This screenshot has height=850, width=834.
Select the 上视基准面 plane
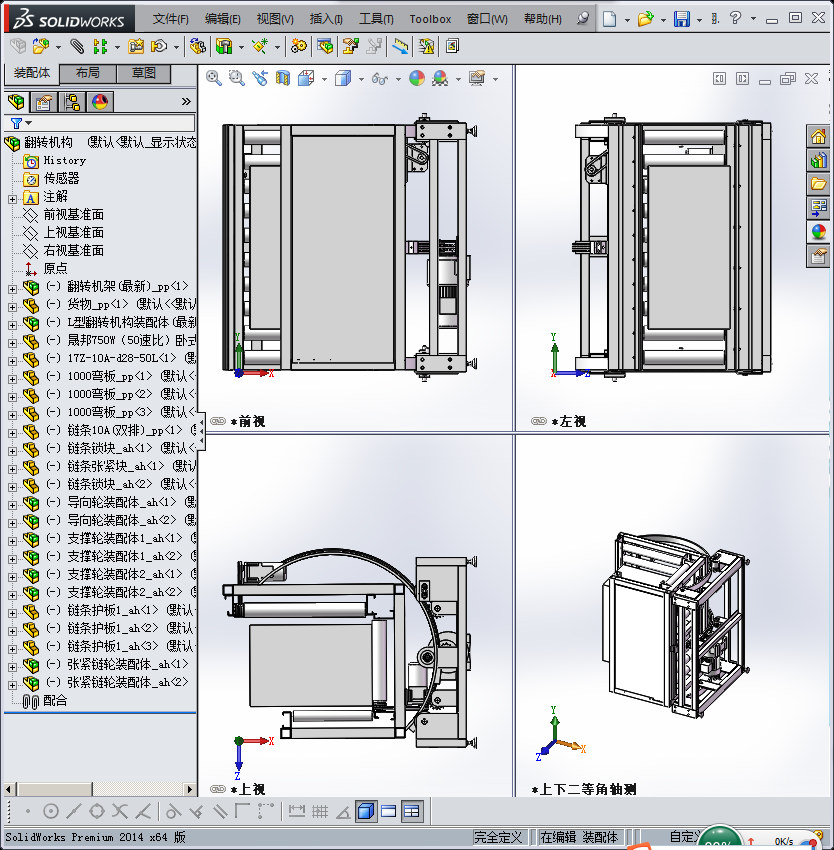click(73, 233)
